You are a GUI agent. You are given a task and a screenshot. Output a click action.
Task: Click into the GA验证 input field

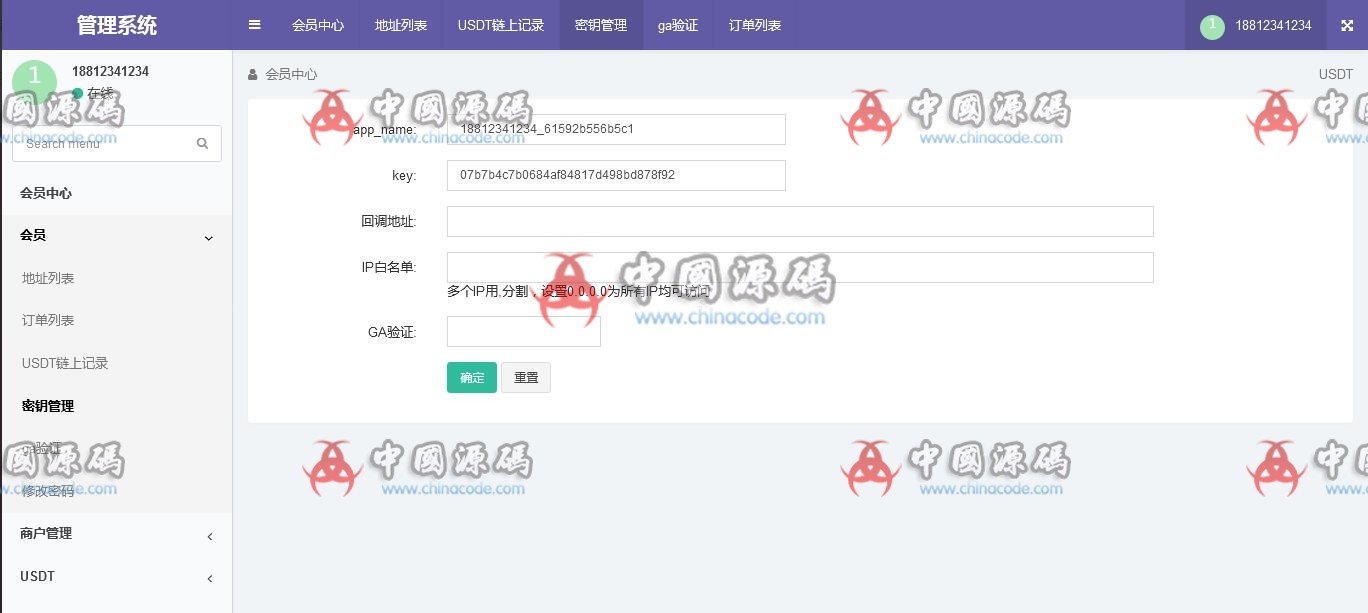(524, 331)
